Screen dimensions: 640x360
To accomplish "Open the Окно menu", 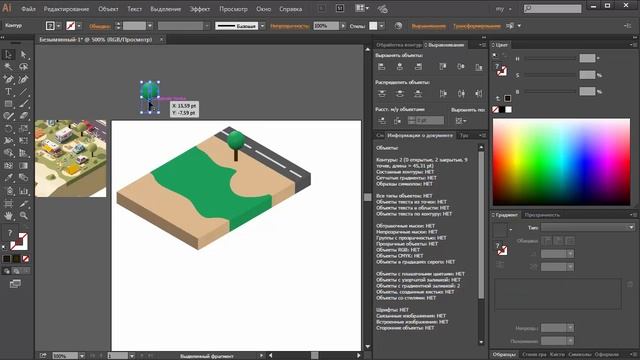I will coord(264,9).
